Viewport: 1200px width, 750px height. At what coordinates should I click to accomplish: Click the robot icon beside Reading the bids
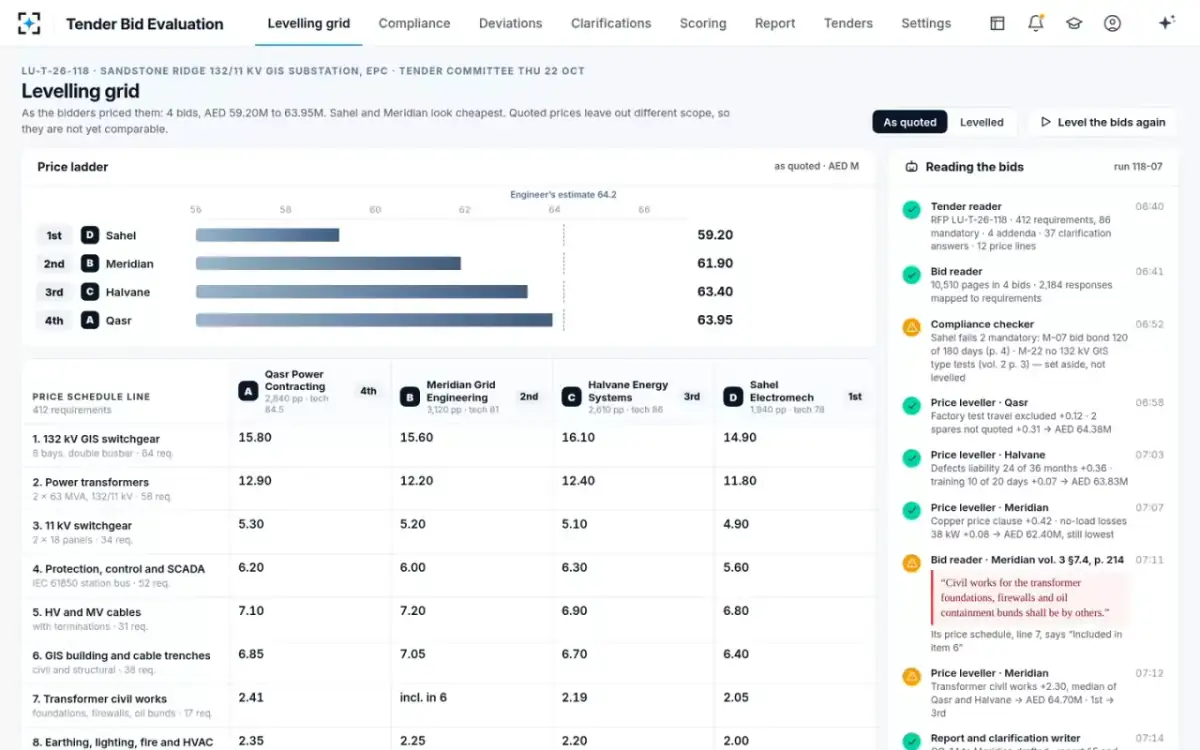coord(911,167)
